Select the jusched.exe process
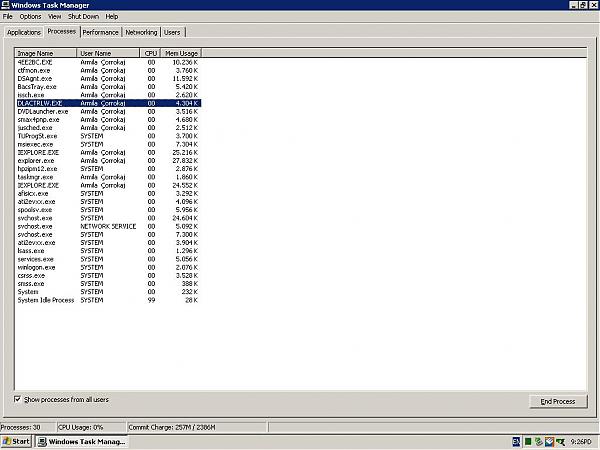This screenshot has height=450, width=600. tap(109, 128)
